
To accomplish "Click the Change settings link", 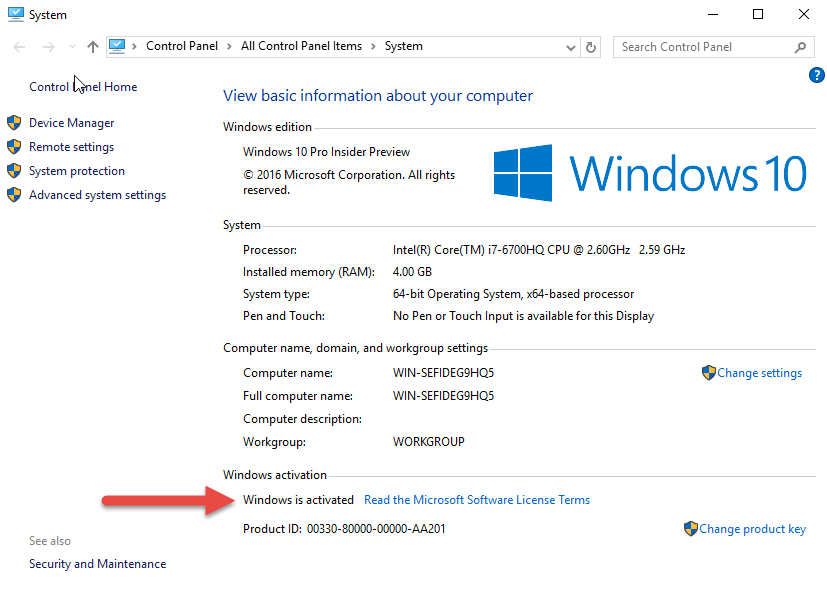I will pos(759,373).
